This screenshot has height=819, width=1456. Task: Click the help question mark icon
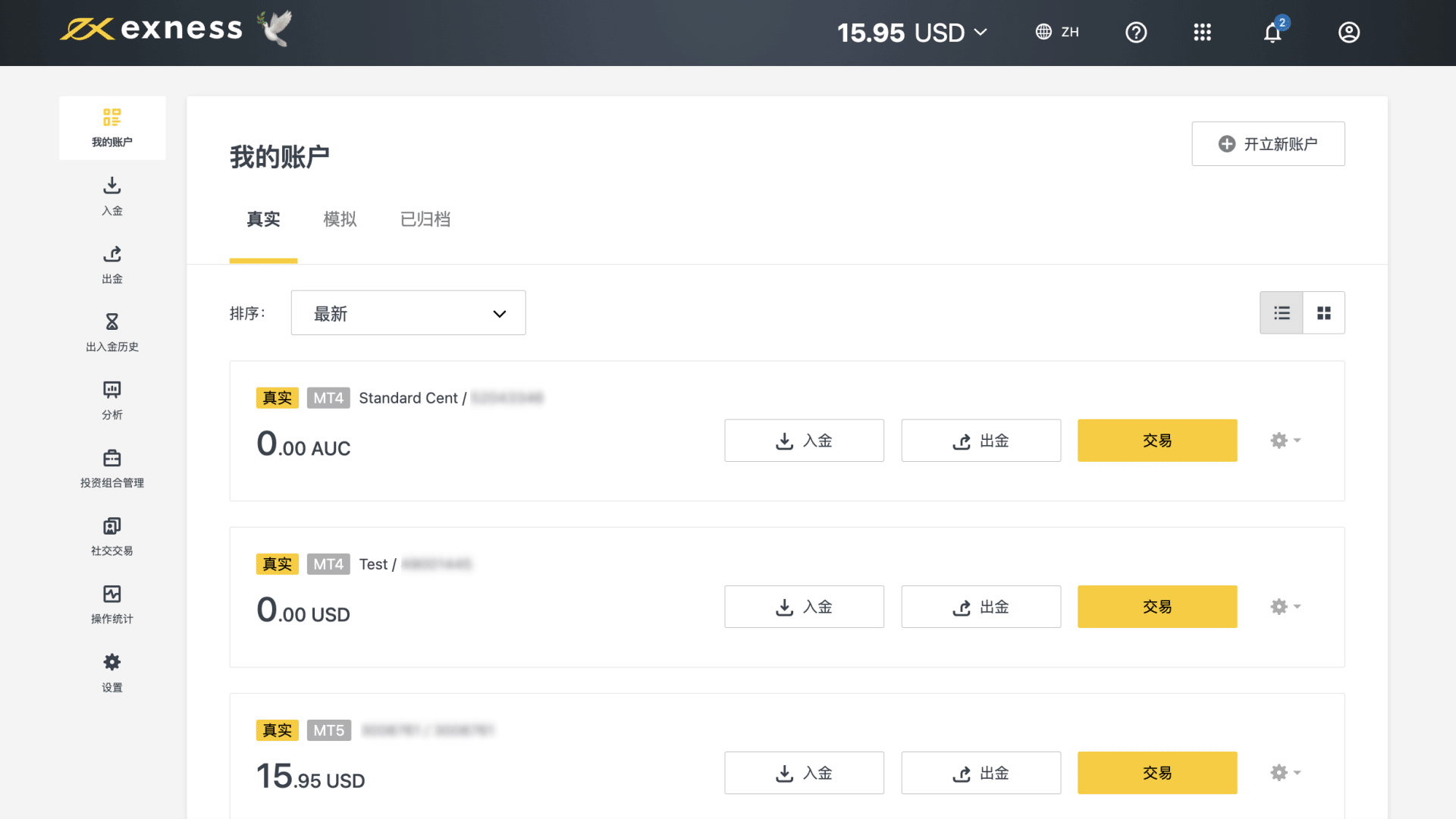point(1136,33)
